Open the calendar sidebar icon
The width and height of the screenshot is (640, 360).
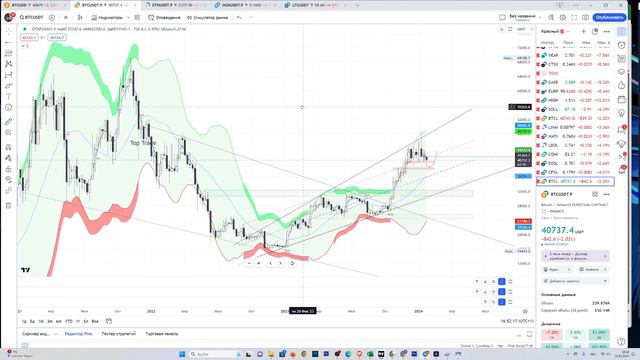coord(622,99)
